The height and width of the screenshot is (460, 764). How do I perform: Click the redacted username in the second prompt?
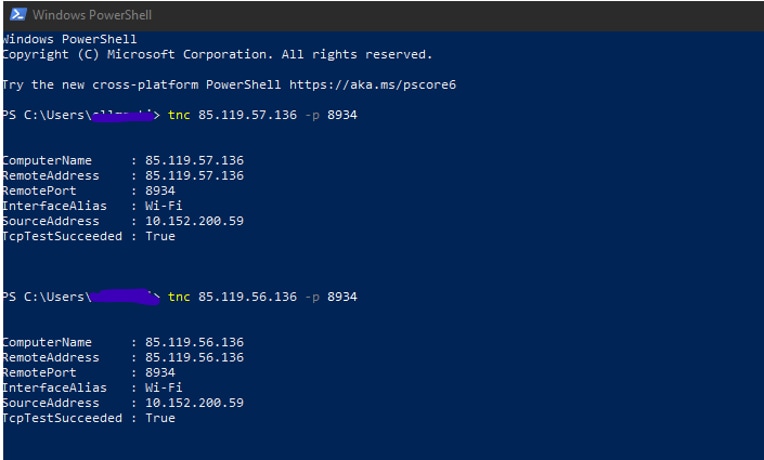[x=123, y=296]
